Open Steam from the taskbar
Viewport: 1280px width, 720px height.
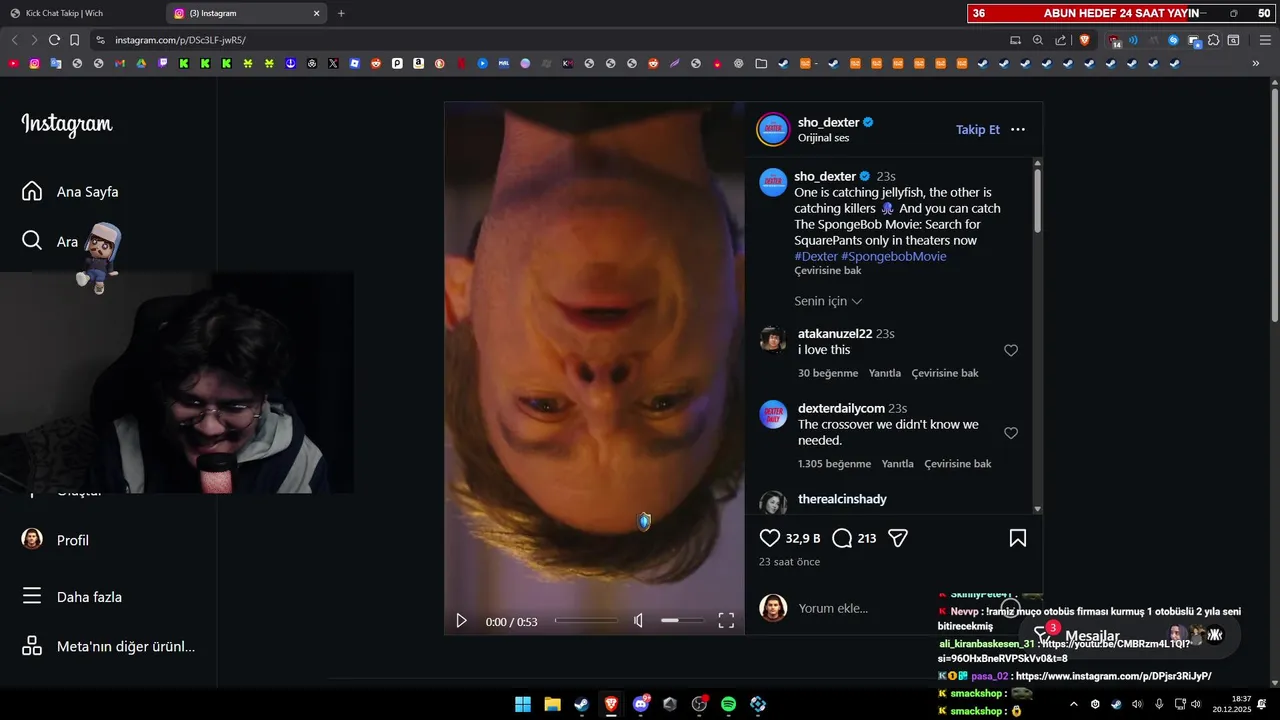581,704
